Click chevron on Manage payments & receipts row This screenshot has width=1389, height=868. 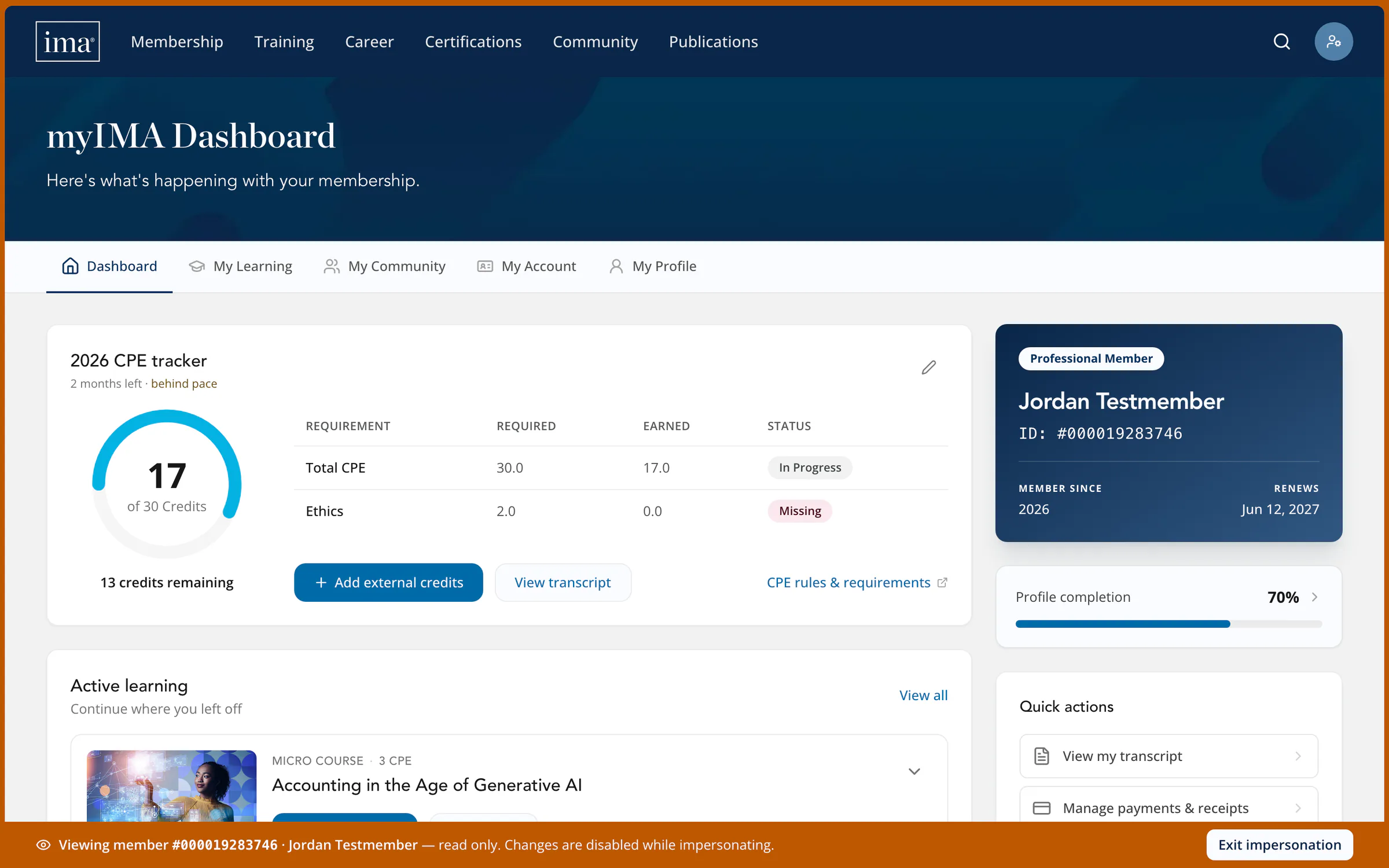pyautogui.click(x=1298, y=808)
